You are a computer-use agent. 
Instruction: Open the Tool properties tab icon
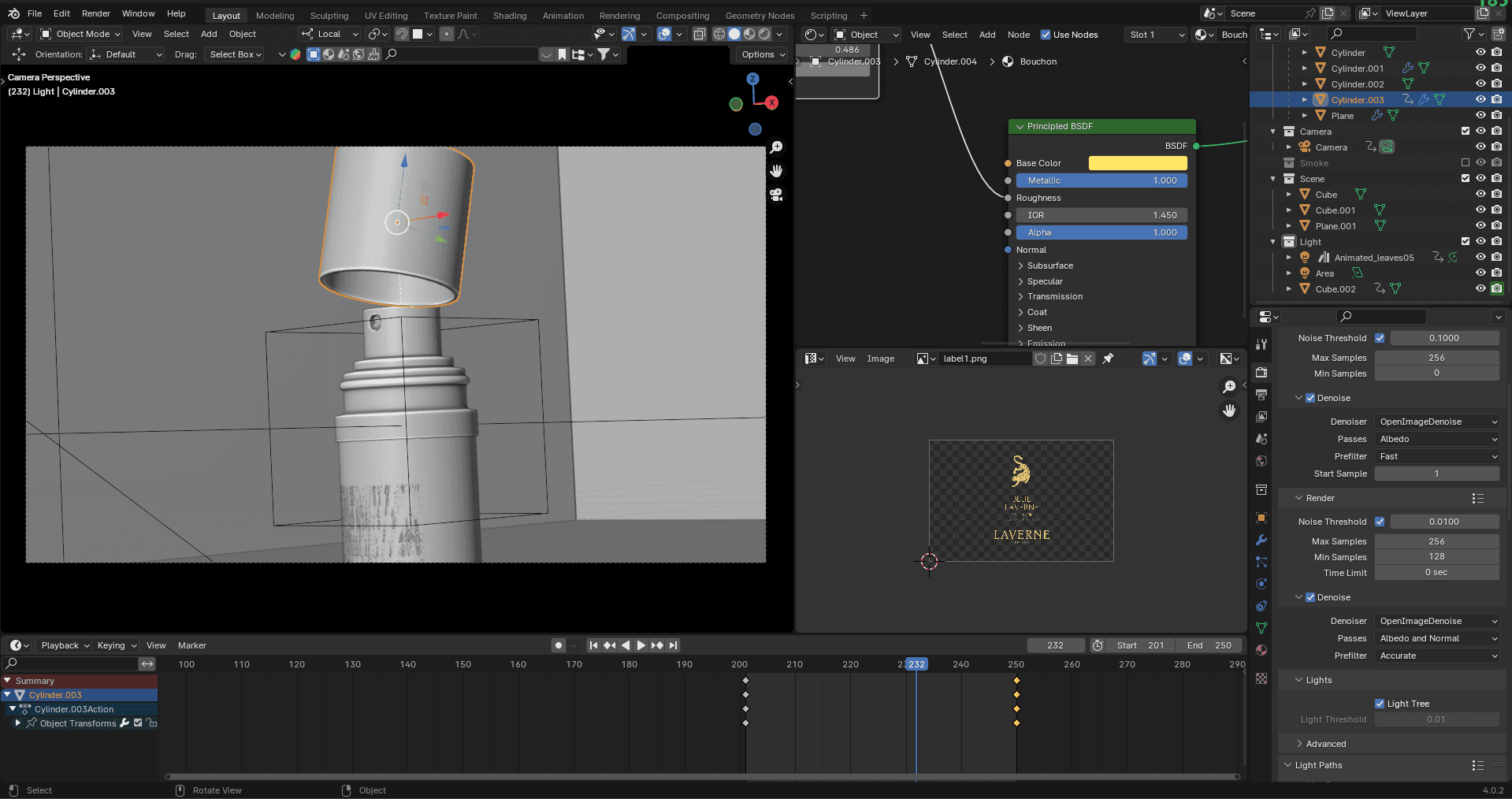(x=1261, y=344)
